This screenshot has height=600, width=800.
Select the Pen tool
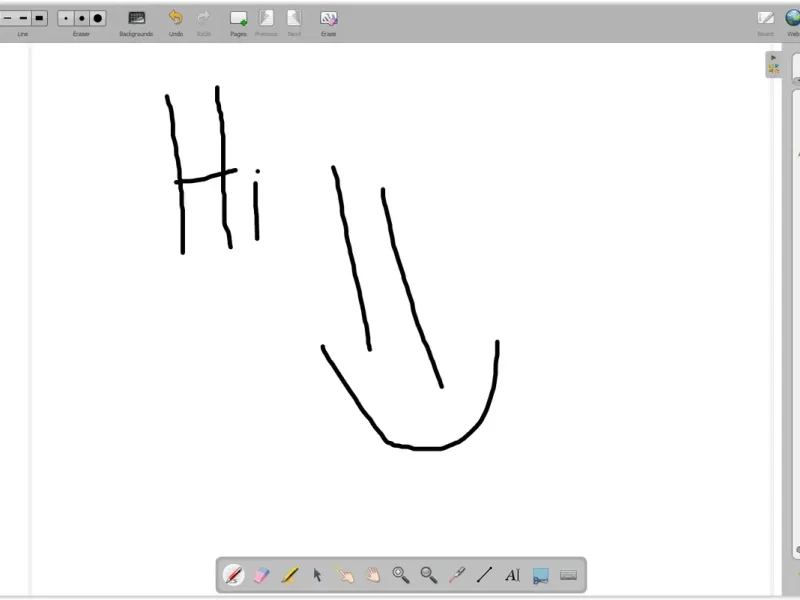point(234,575)
